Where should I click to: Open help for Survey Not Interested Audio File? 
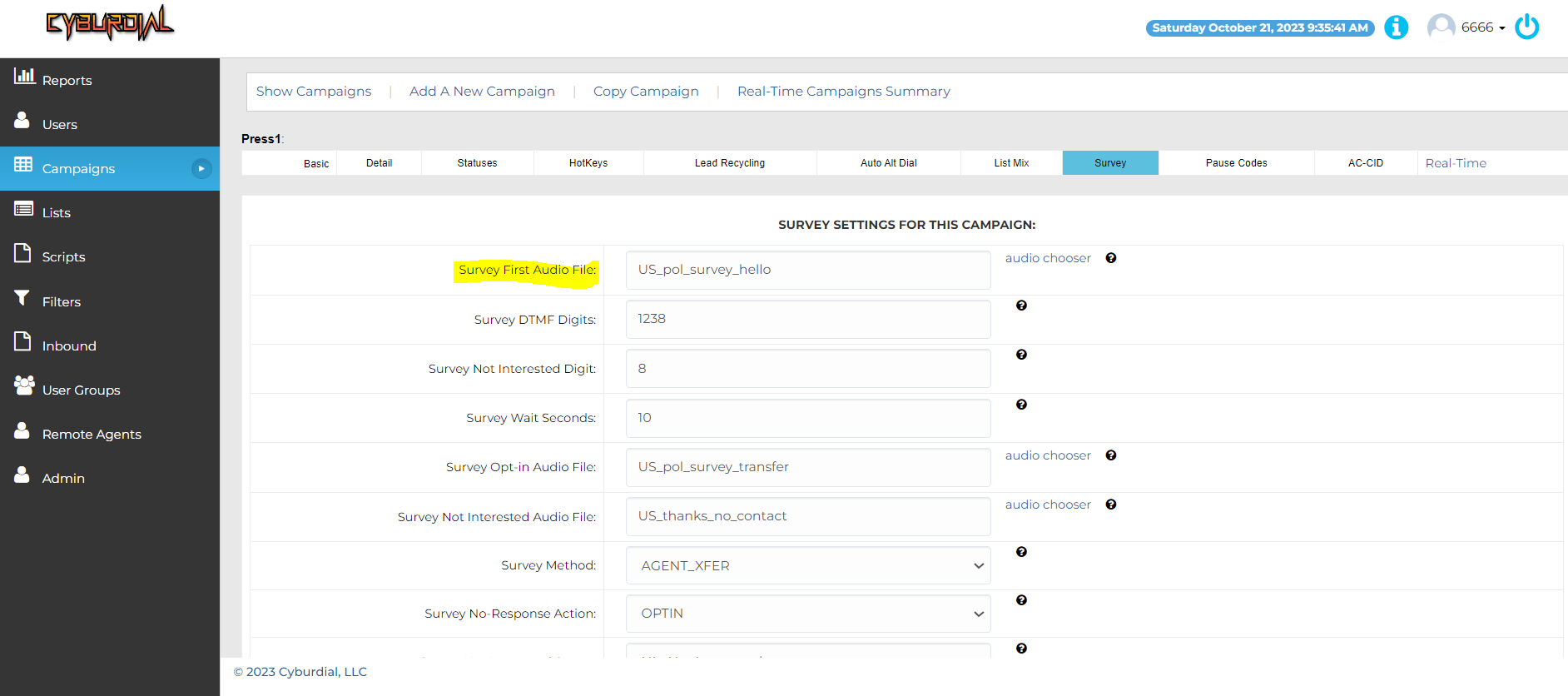tap(1111, 505)
